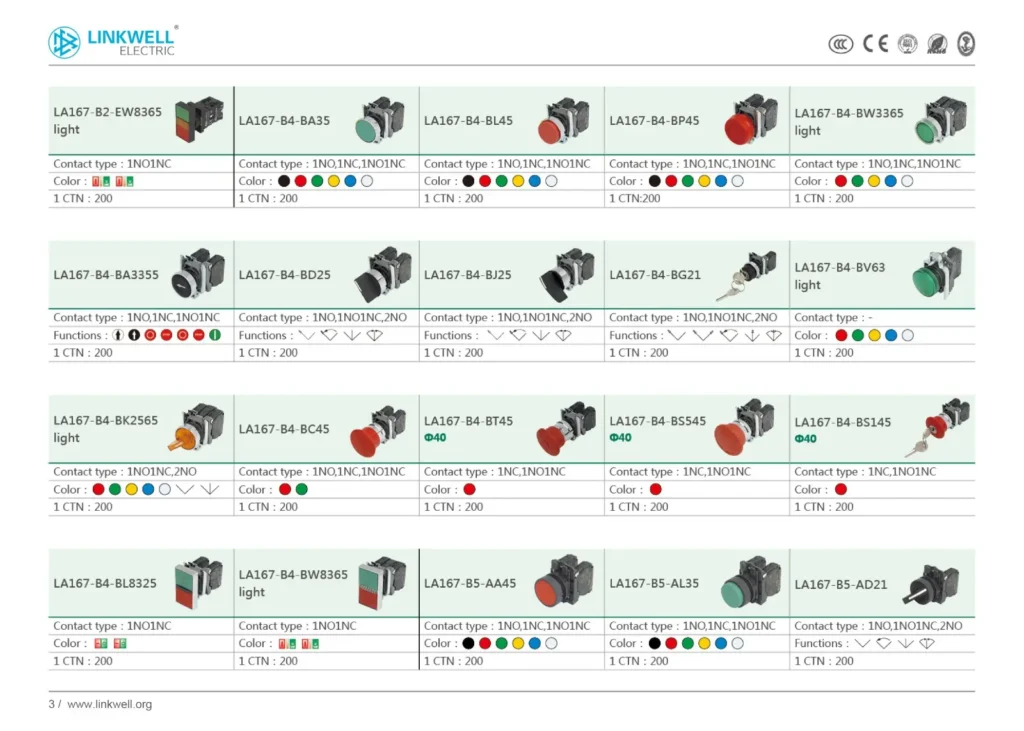This screenshot has height=731, width=1024.
Task: Open the LA167-B4-BS145 key-release mushroom image
Action: click(x=937, y=428)
